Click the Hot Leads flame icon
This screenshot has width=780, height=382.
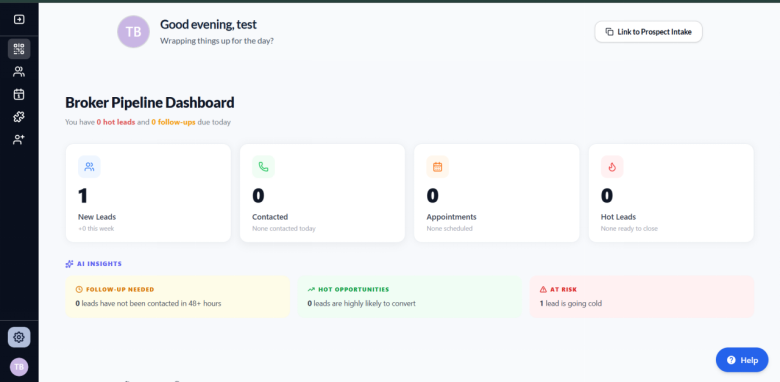coord(612,167)
